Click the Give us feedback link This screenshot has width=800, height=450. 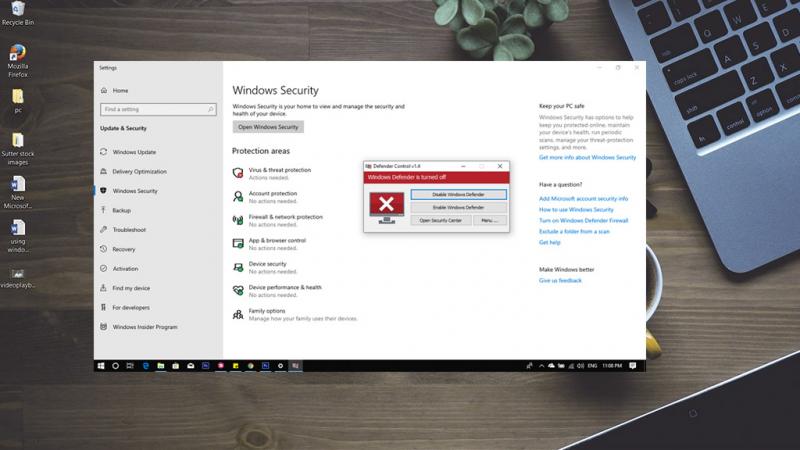(560, 281)
